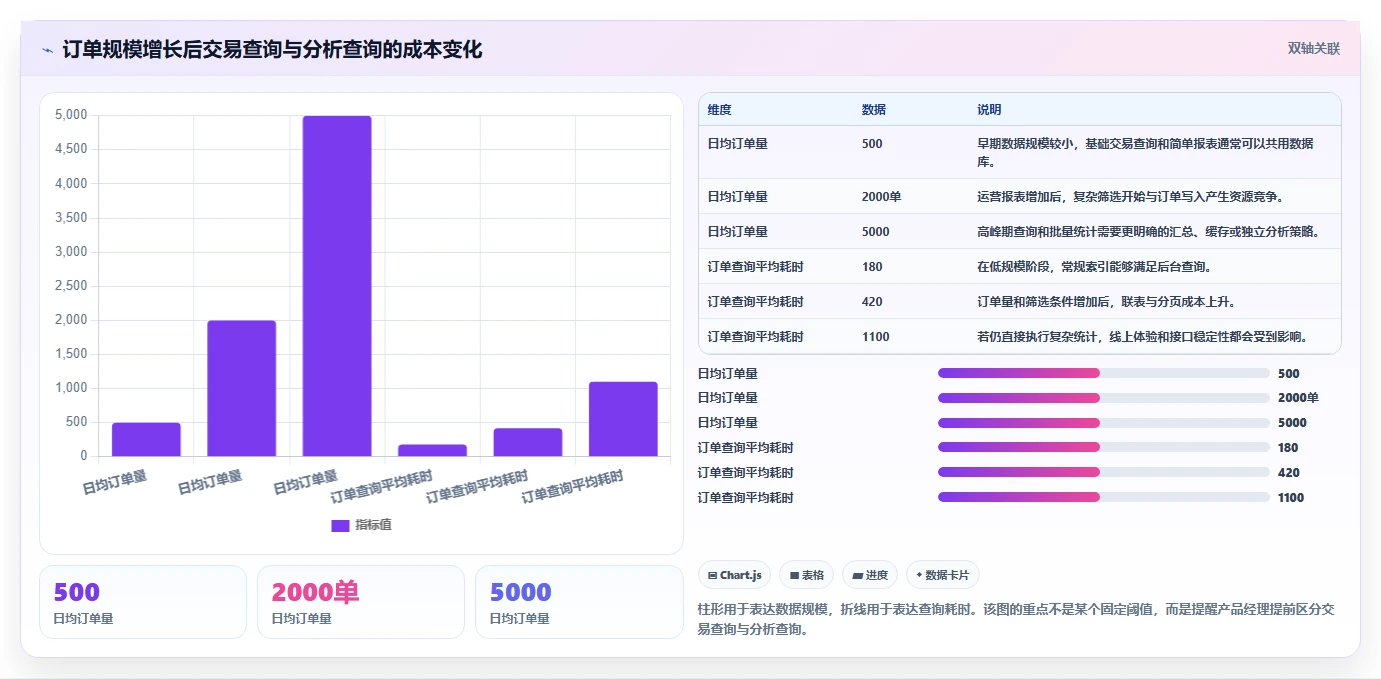Viewport: 1381px width, 679px height.
Task: Click the 维度 table column header
Action: [719, 110]
